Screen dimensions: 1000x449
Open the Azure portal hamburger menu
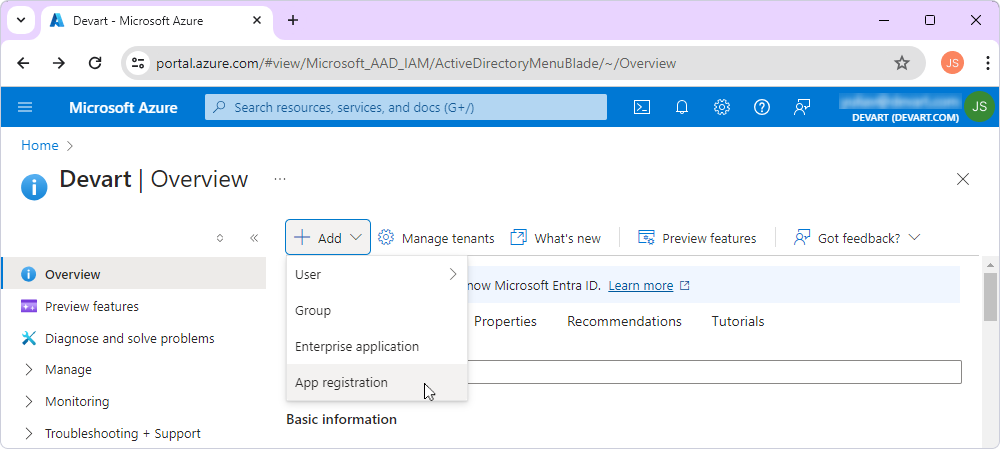[25, 107]
